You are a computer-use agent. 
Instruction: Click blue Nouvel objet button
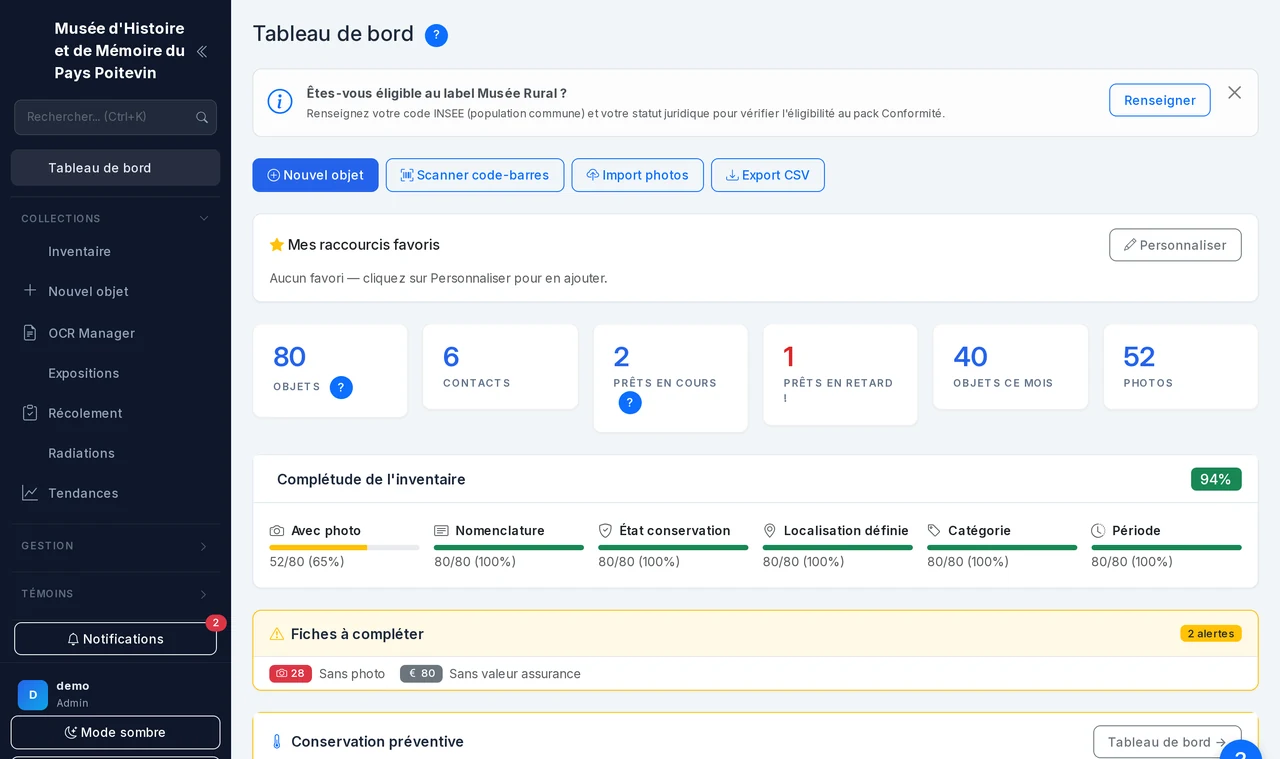point(315,175)
